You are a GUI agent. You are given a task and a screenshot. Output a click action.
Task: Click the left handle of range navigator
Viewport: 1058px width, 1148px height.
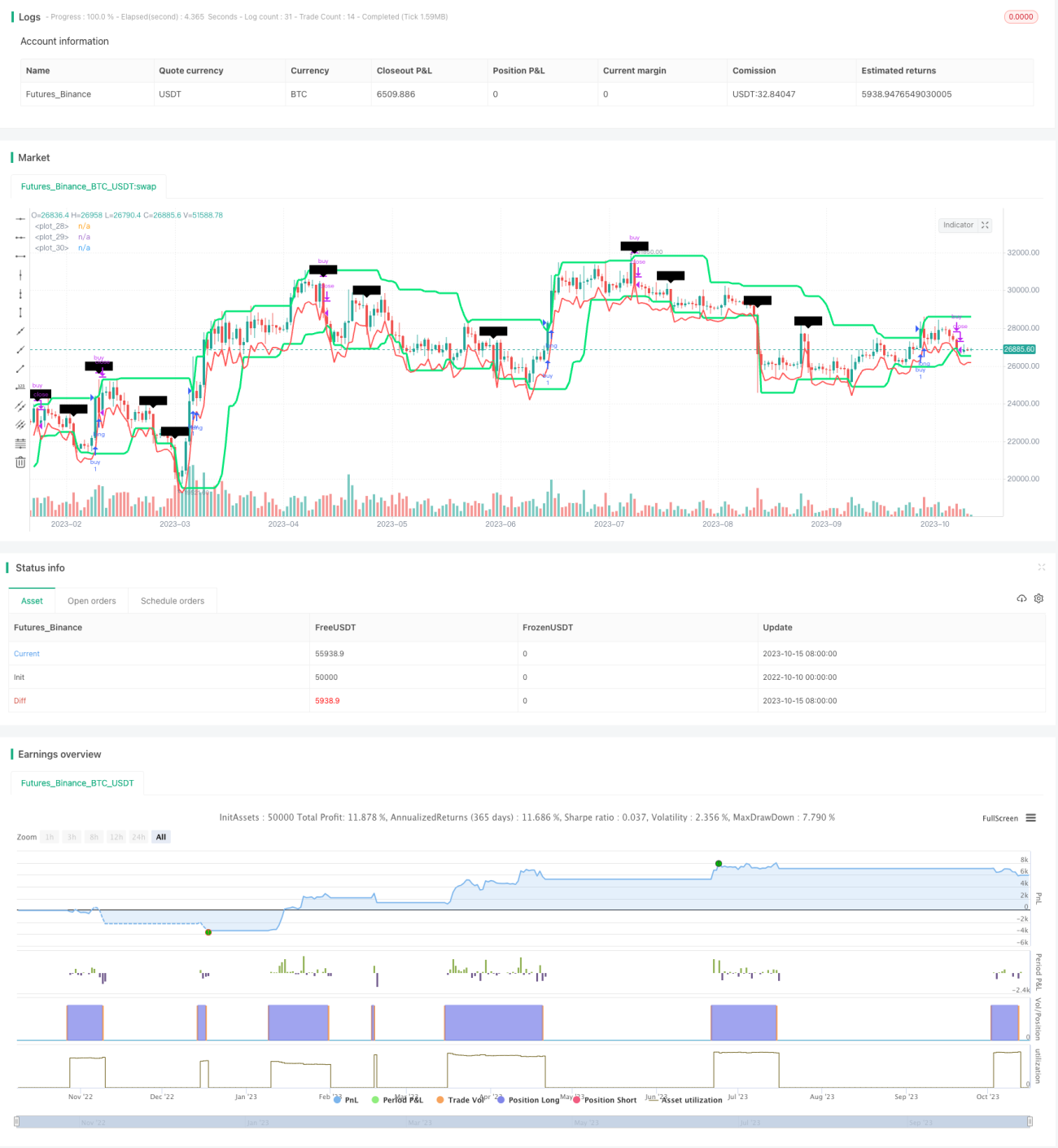click(x=16, y=1122)
